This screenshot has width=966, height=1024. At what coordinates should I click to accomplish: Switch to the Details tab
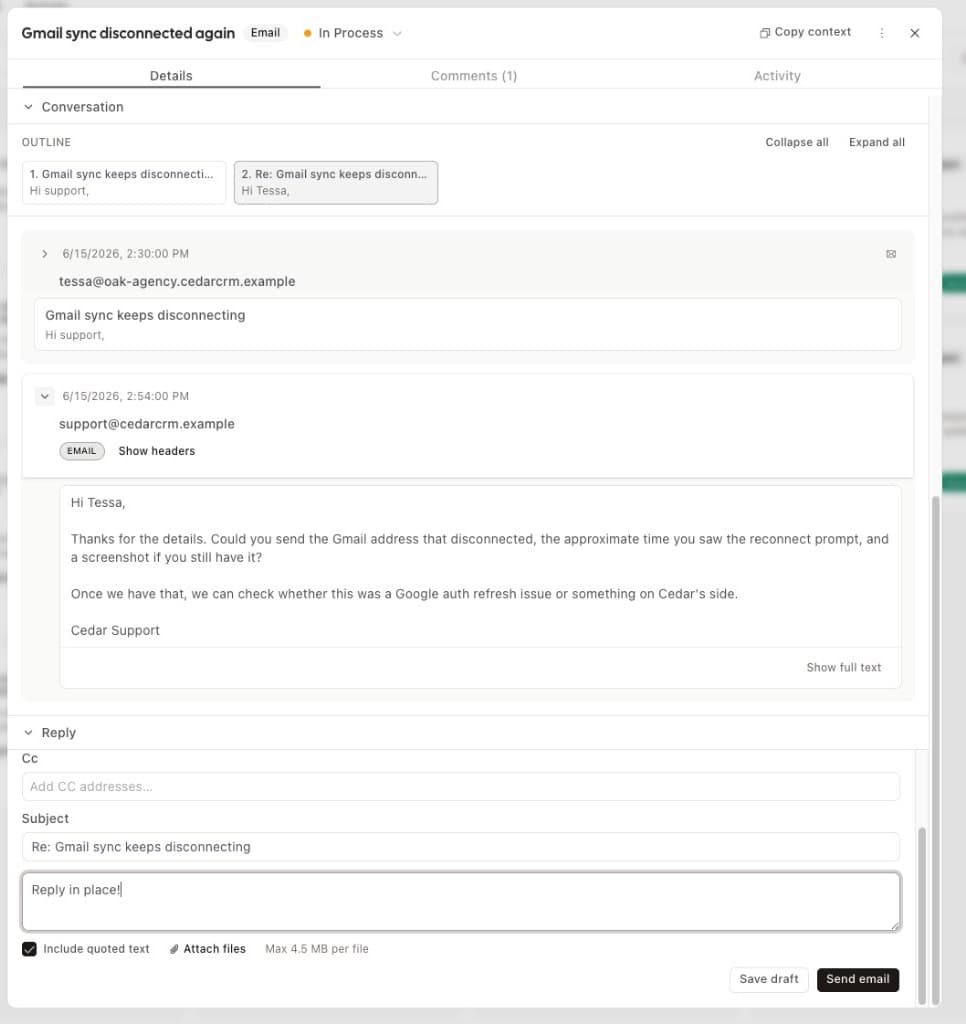tap(171, 76)
